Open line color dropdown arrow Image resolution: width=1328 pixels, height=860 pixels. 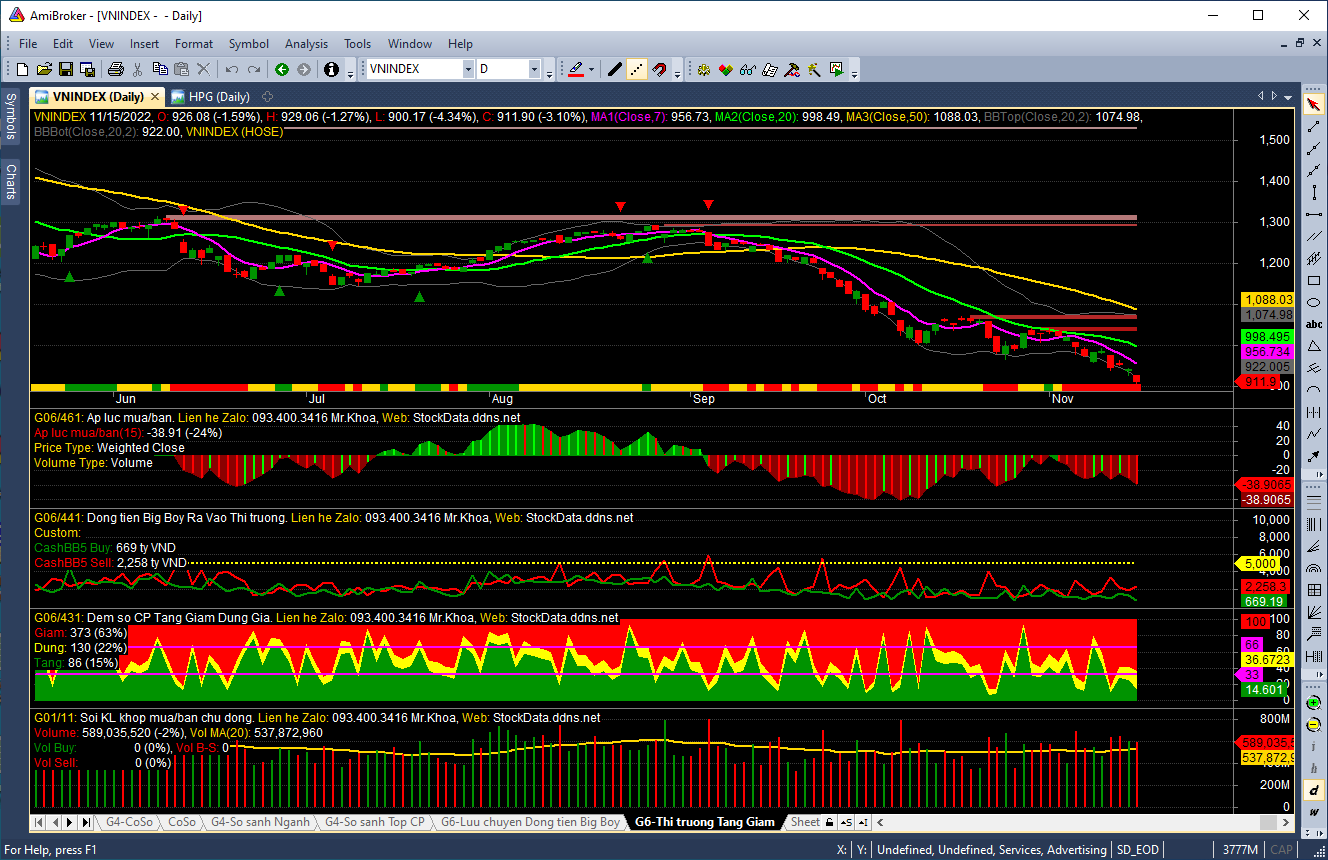pos(591,69)
